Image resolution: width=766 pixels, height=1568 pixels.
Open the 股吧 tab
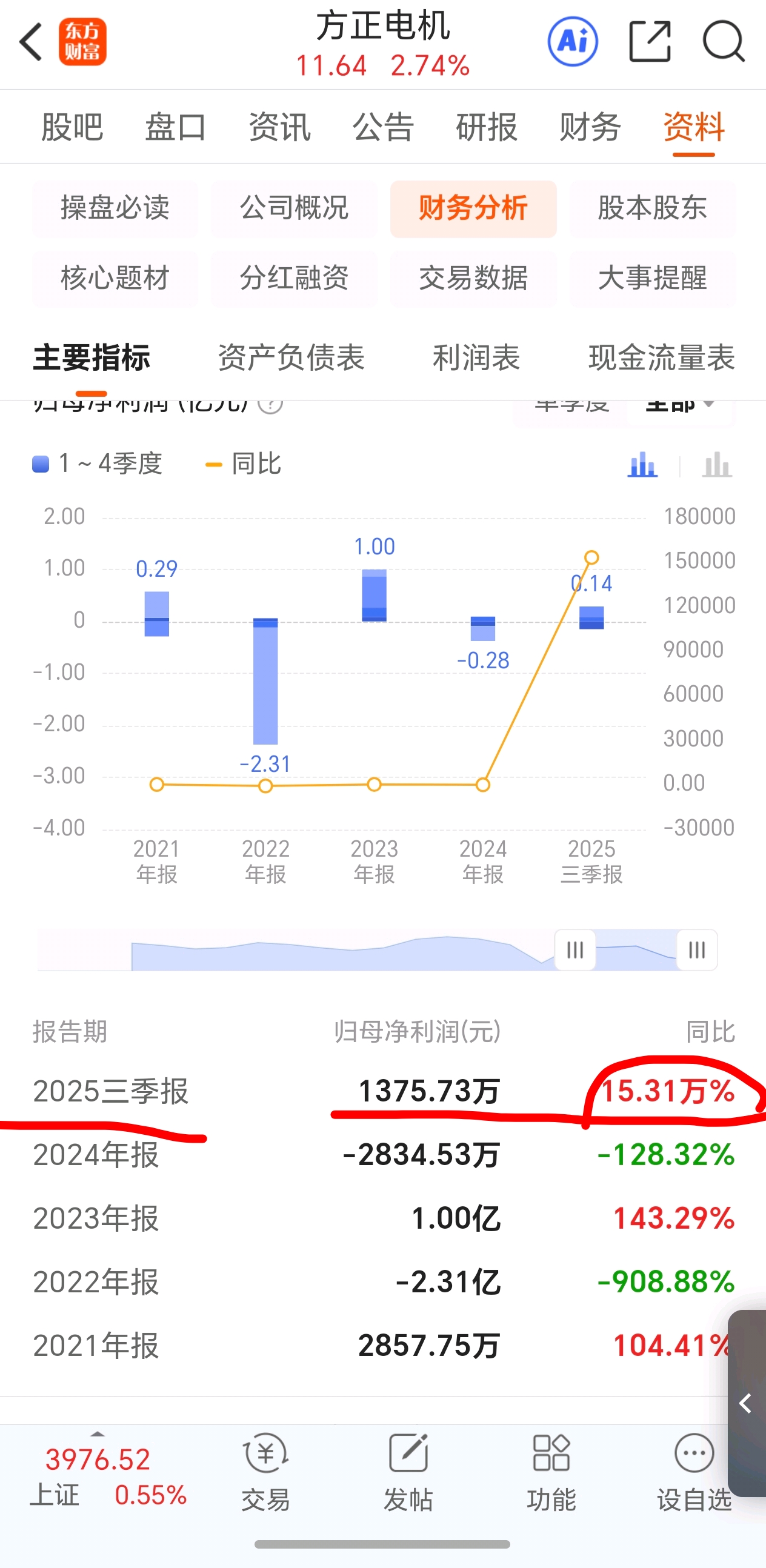tap(72, 127)
